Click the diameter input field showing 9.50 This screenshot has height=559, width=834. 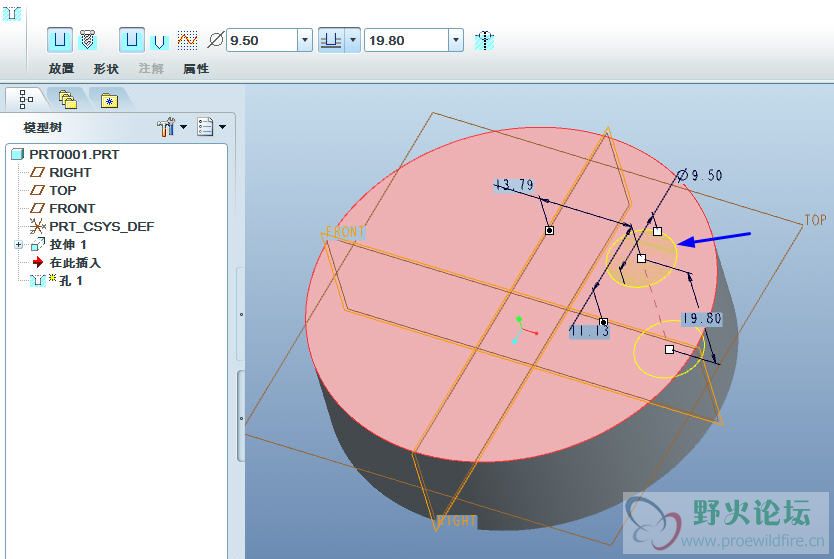(x=262, y=40)
